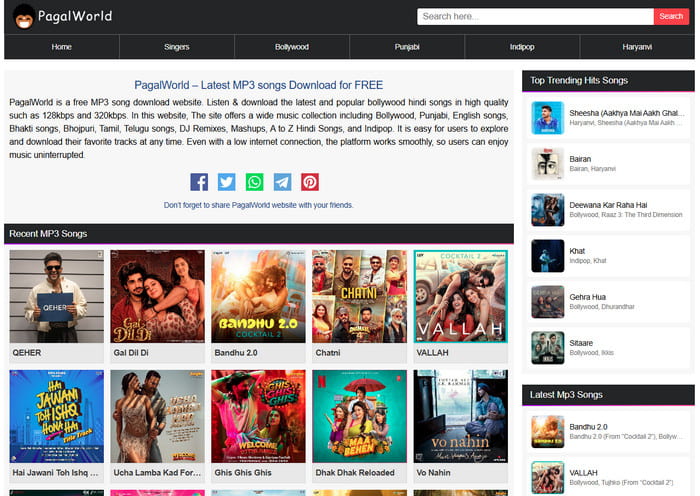The width and height of the screenshot is (700, 496).
Task: Open the Home menu item
Action: click(62, 47)
